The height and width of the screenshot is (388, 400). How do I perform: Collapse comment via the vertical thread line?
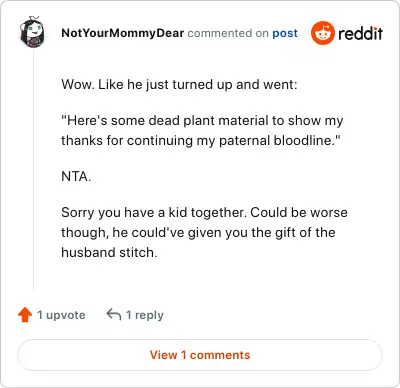33,170
